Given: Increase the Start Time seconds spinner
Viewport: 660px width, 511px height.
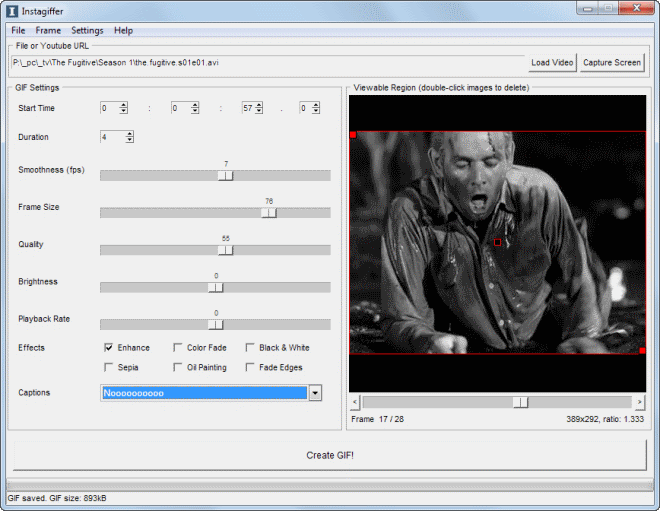Looking at the screenshot, I should tap(259, 105).
